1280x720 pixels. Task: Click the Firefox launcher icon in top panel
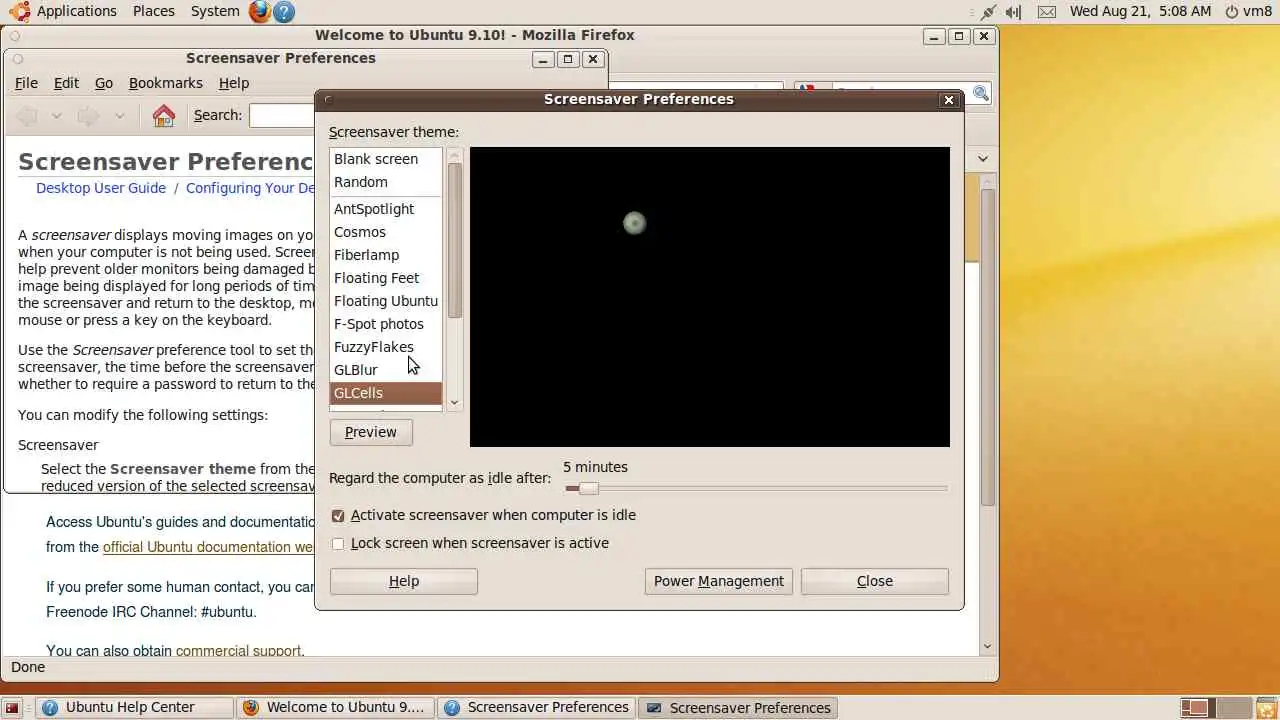pyautogui.click(x=260, y=12)
